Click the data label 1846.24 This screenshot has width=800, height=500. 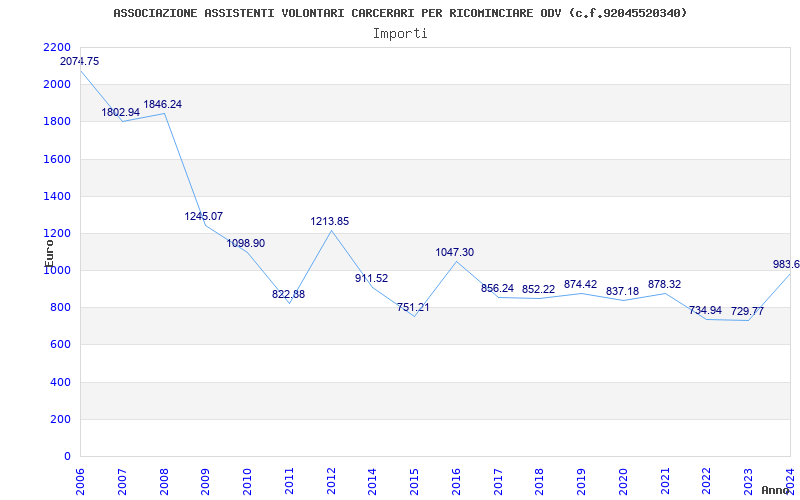pos(162,105)
